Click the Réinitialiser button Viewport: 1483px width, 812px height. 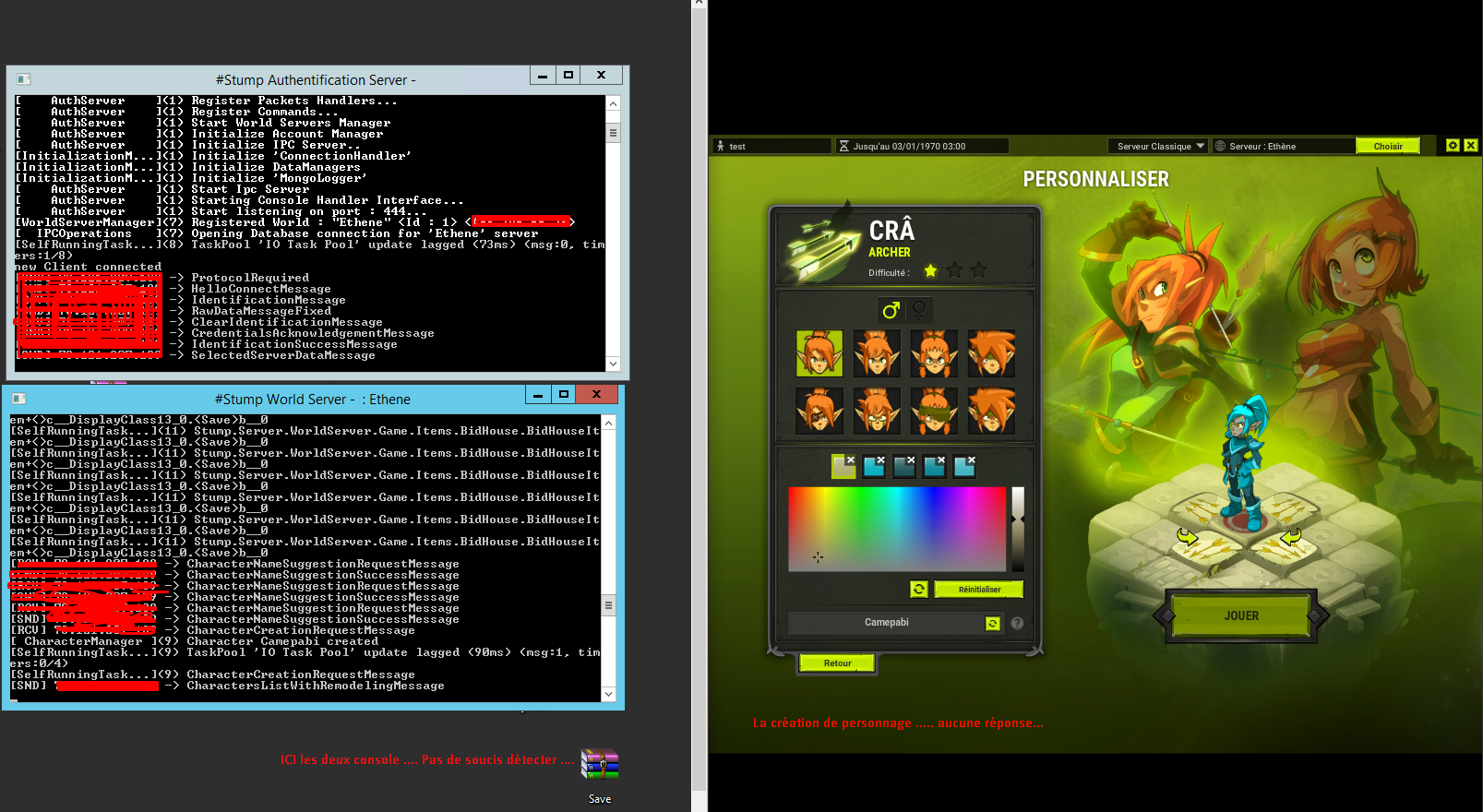979,589
